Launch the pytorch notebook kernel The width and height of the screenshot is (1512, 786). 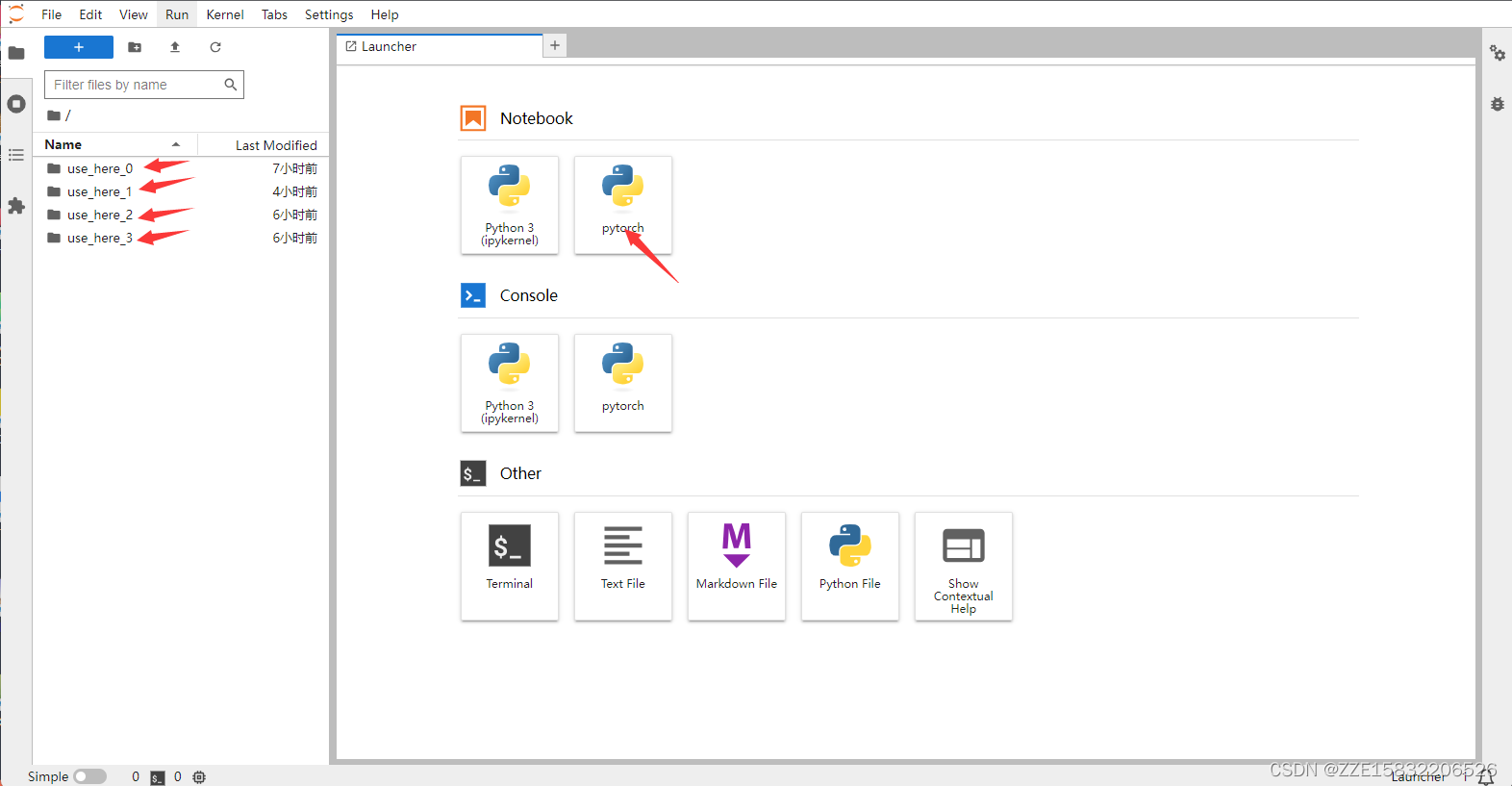(x=623, y=205)
